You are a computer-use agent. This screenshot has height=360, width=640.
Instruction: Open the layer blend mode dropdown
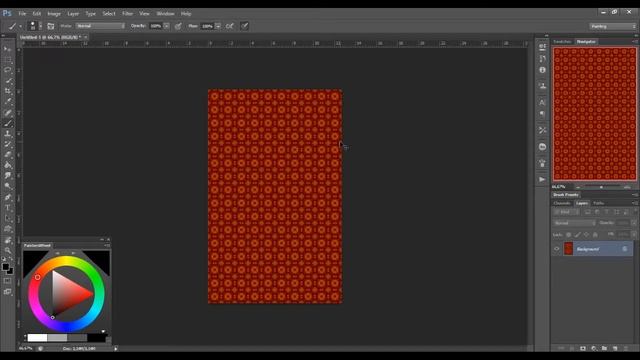point(574,223)
